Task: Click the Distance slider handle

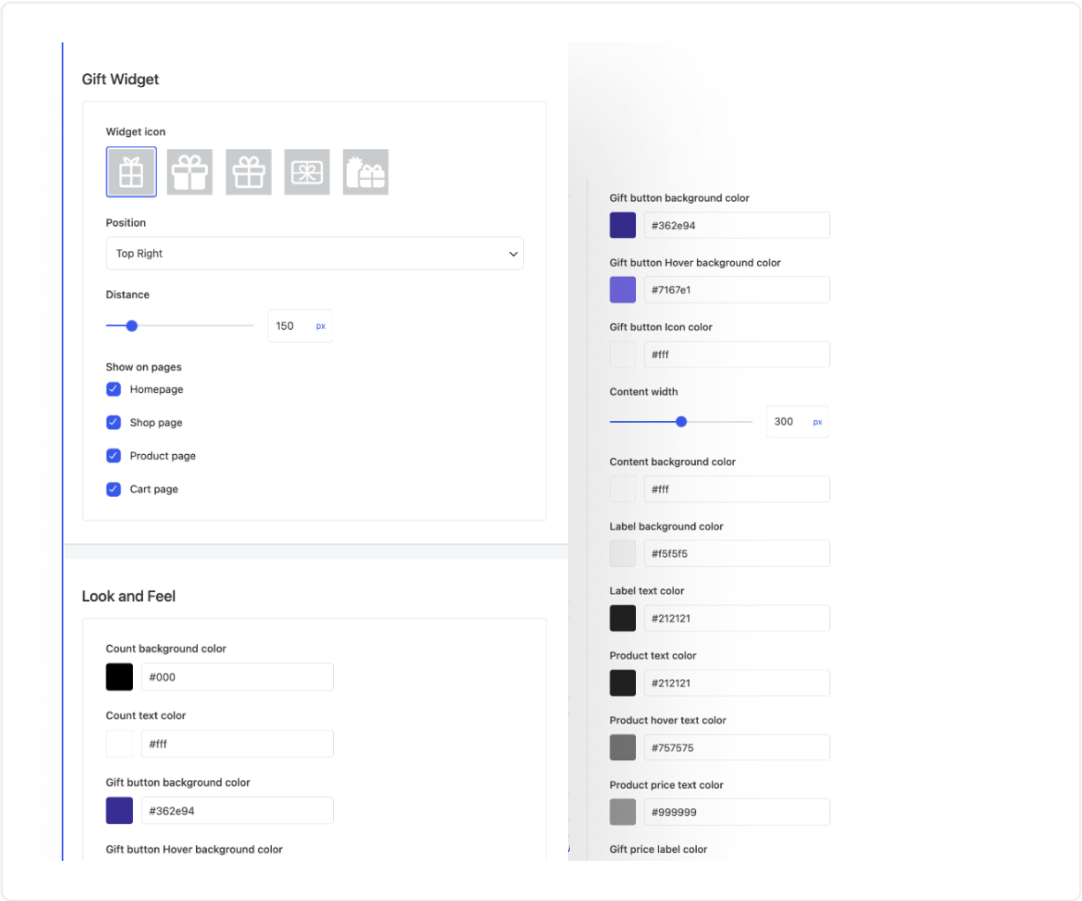Action: tap(132, 326)
